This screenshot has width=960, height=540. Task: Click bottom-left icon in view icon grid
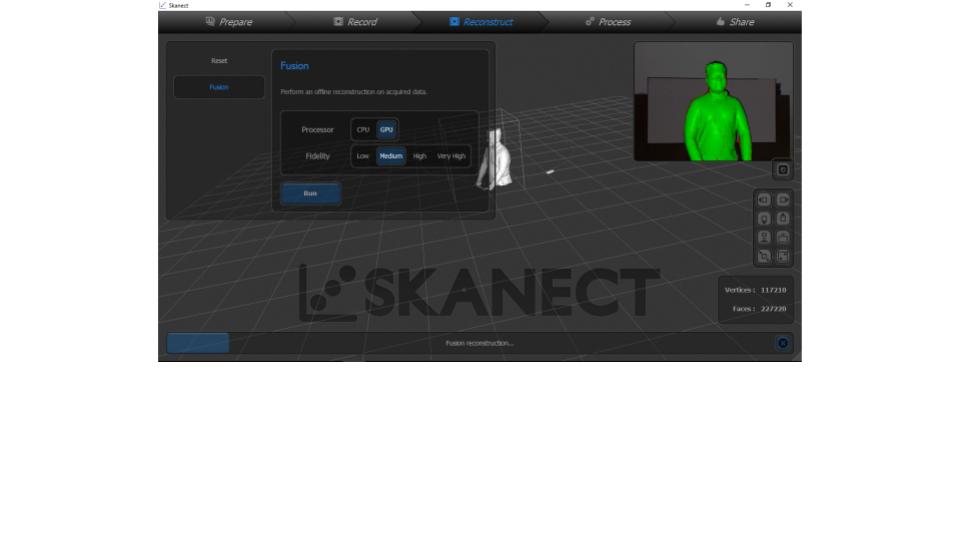[764, 256]
